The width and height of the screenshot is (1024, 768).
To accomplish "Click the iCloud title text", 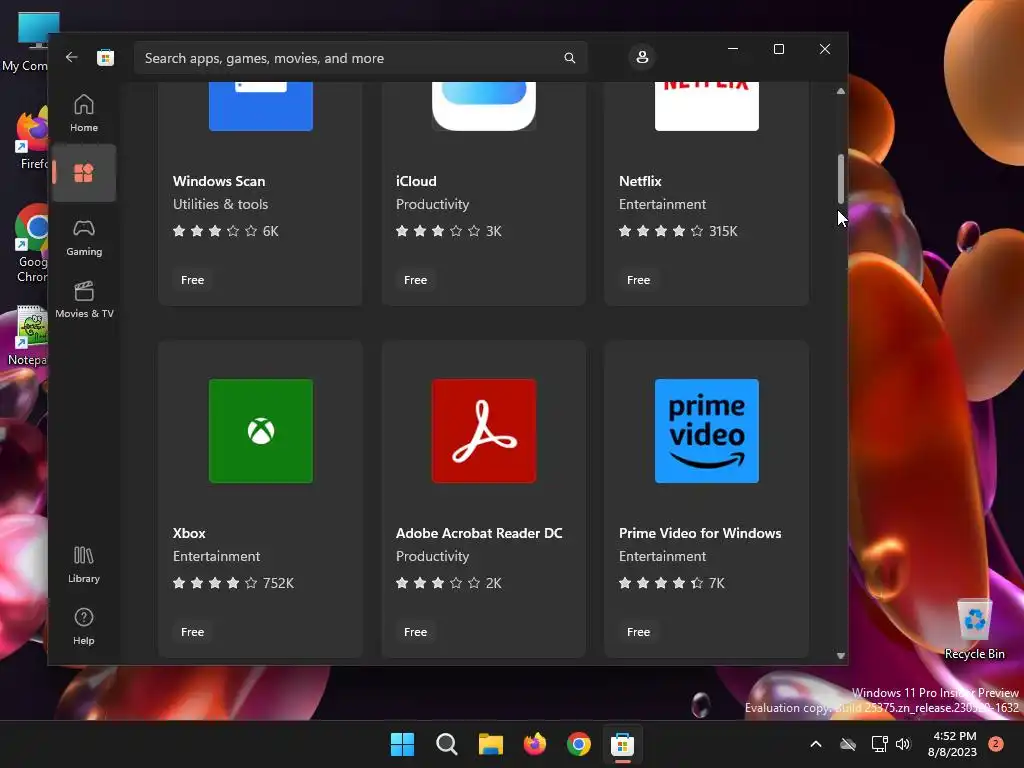I will [416, 181].
